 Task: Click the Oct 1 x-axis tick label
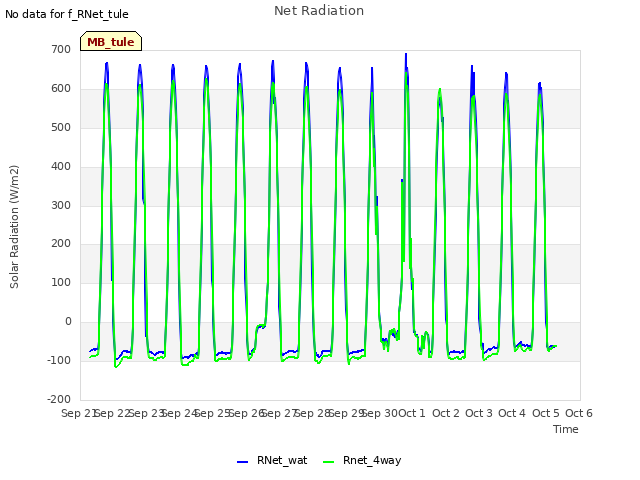click(411, 413)
